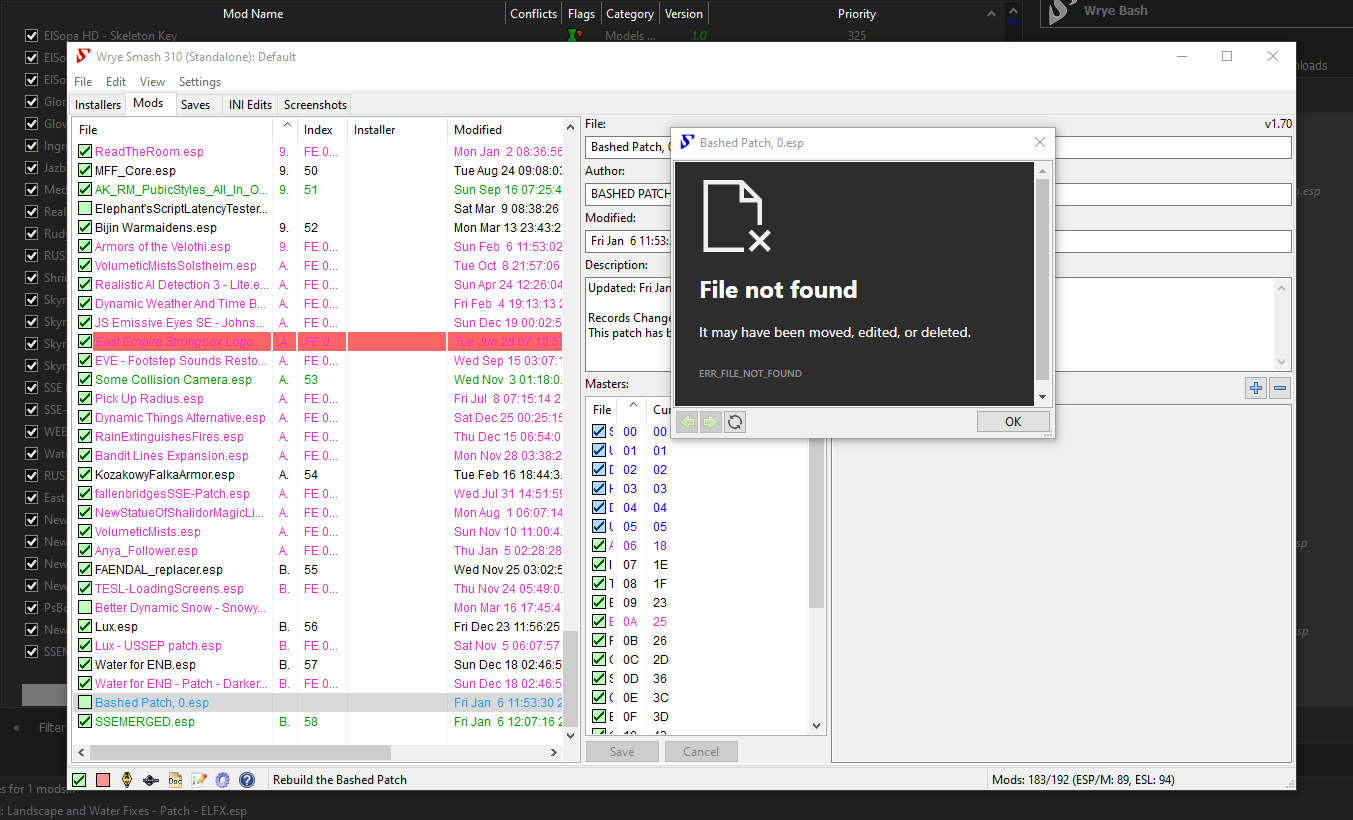
Task: Sort the mod list by the Installer column
Action: pyautogui.click(x=397, y=130)
